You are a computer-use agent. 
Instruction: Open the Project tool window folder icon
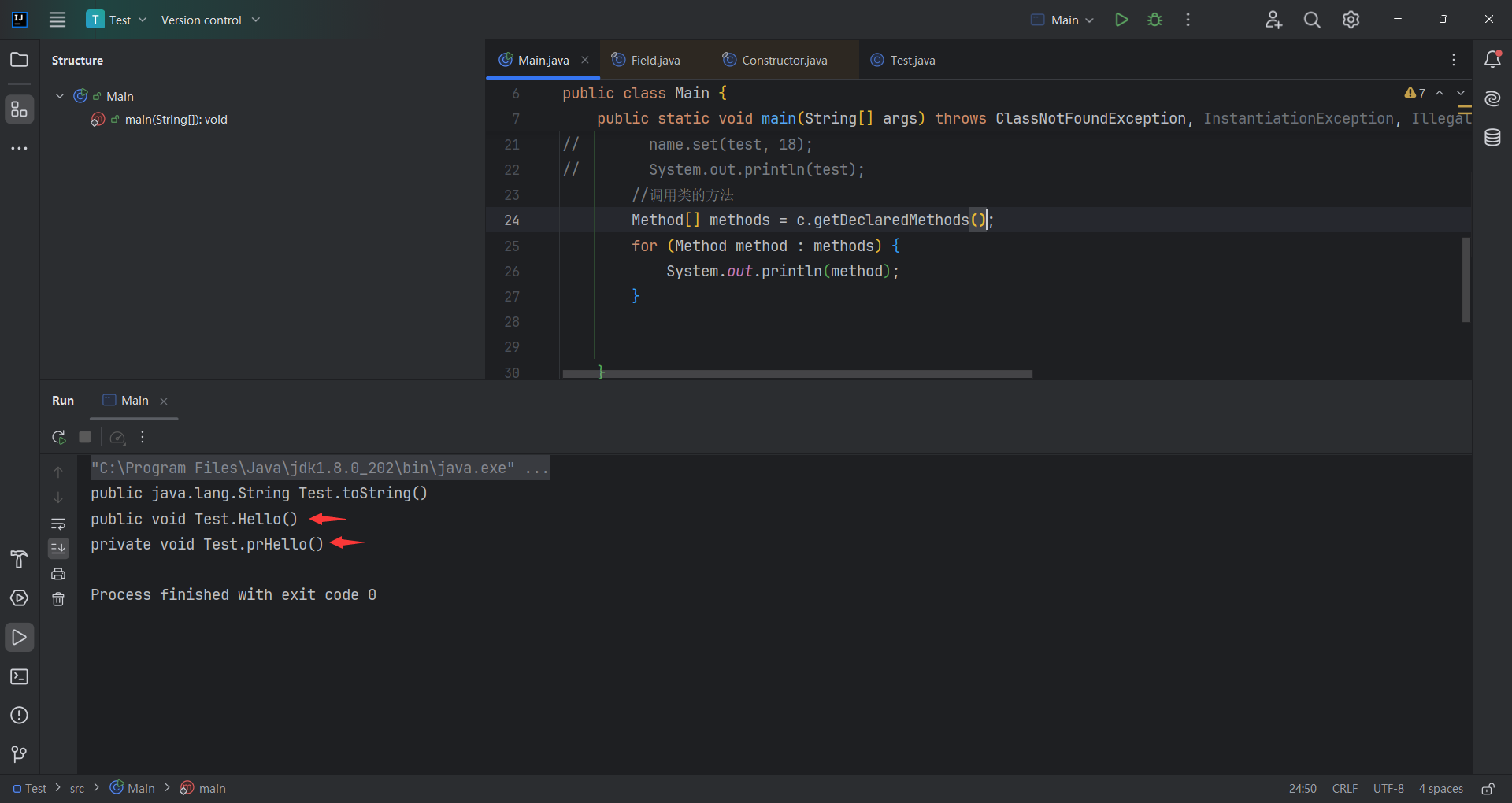pyautogui.click(x=19, y=60)
